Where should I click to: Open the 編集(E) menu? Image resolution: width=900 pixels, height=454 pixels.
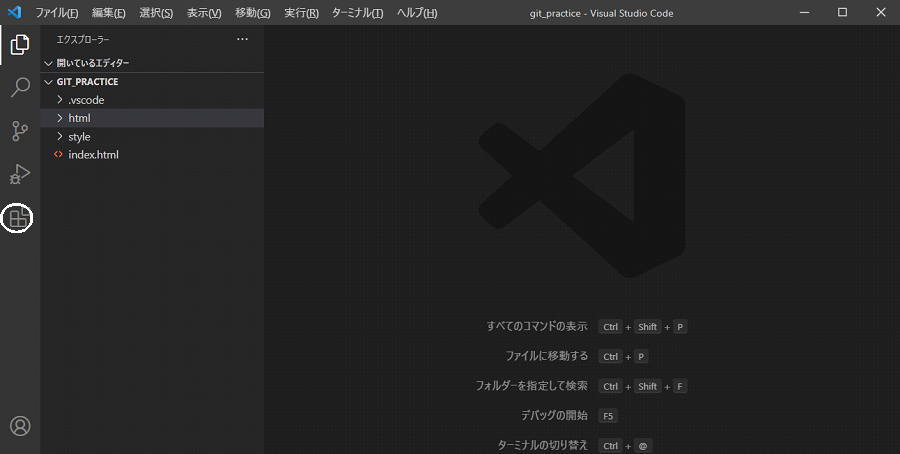coord(108,13)
